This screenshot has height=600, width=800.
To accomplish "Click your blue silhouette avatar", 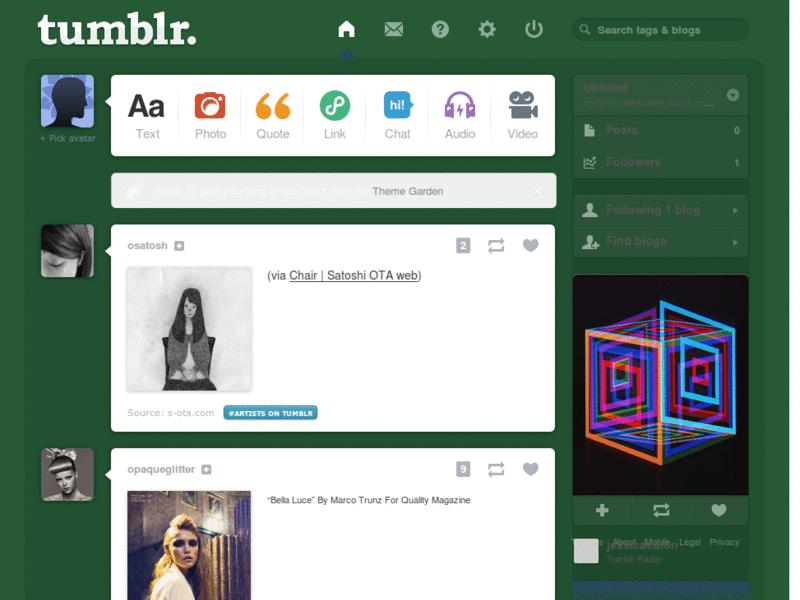I will [67, 101].
